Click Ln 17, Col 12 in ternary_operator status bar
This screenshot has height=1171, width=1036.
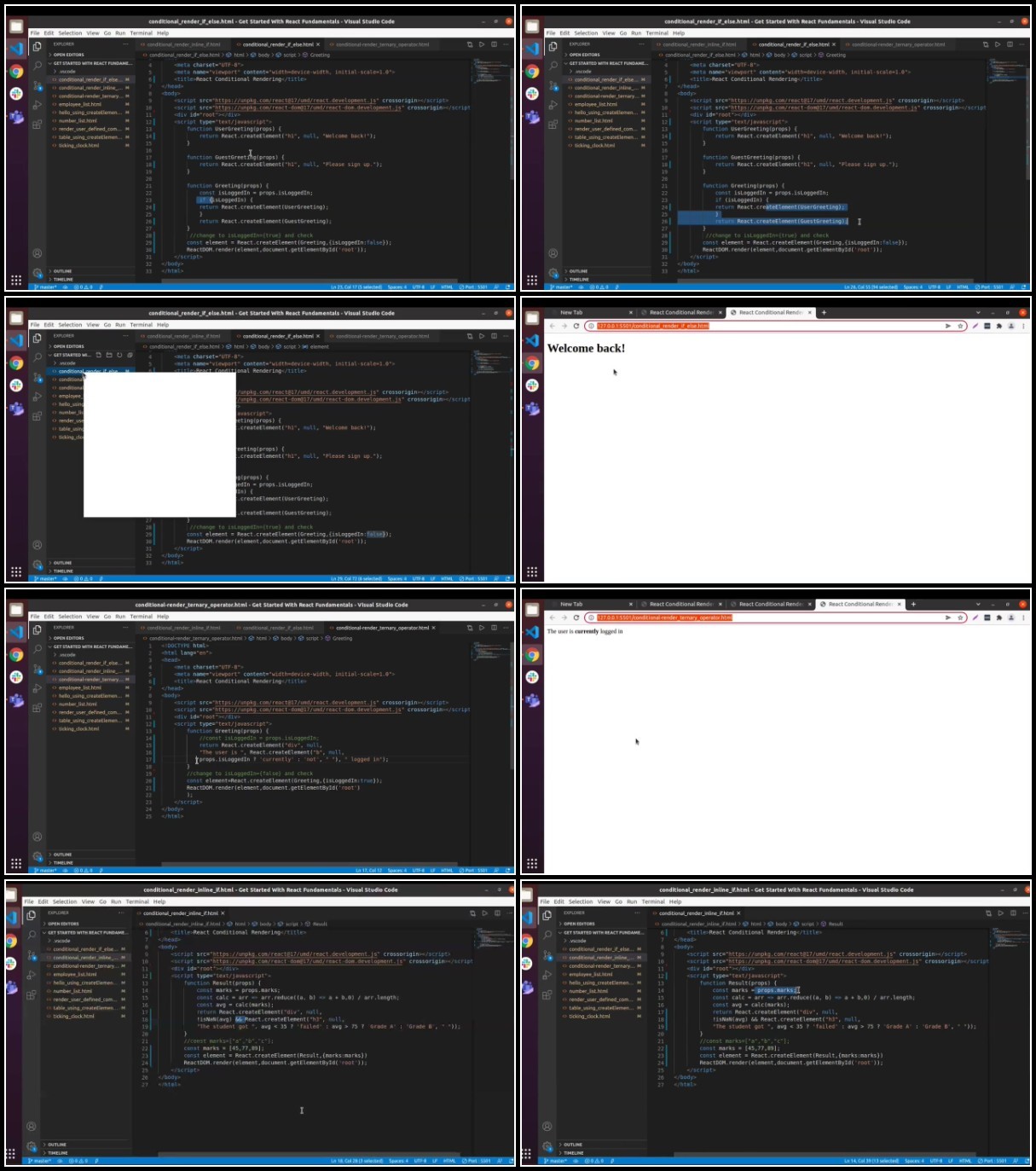[x=368, y=871]
